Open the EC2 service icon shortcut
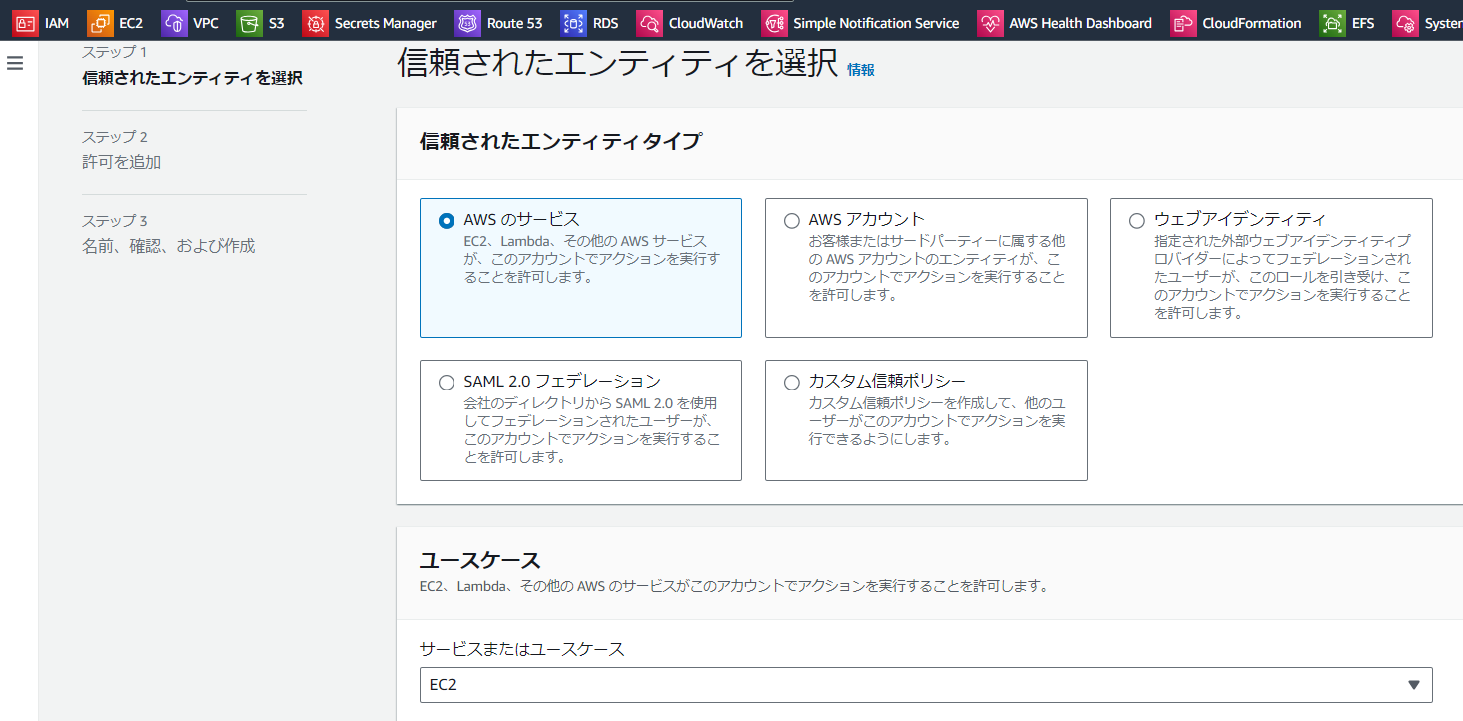The image size is (1463, 721). pos(100,23)
